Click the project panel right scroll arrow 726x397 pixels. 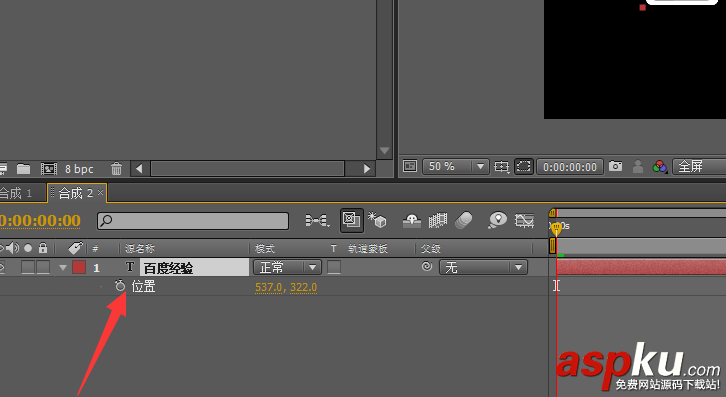[x=367, y=169]
